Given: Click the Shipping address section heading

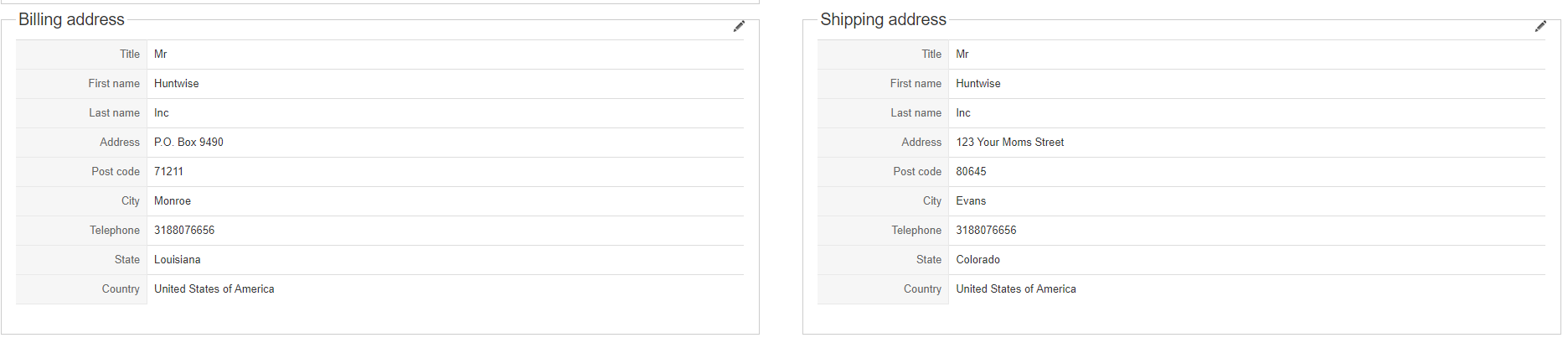Looking at the screenshot, I should [883, 19].
